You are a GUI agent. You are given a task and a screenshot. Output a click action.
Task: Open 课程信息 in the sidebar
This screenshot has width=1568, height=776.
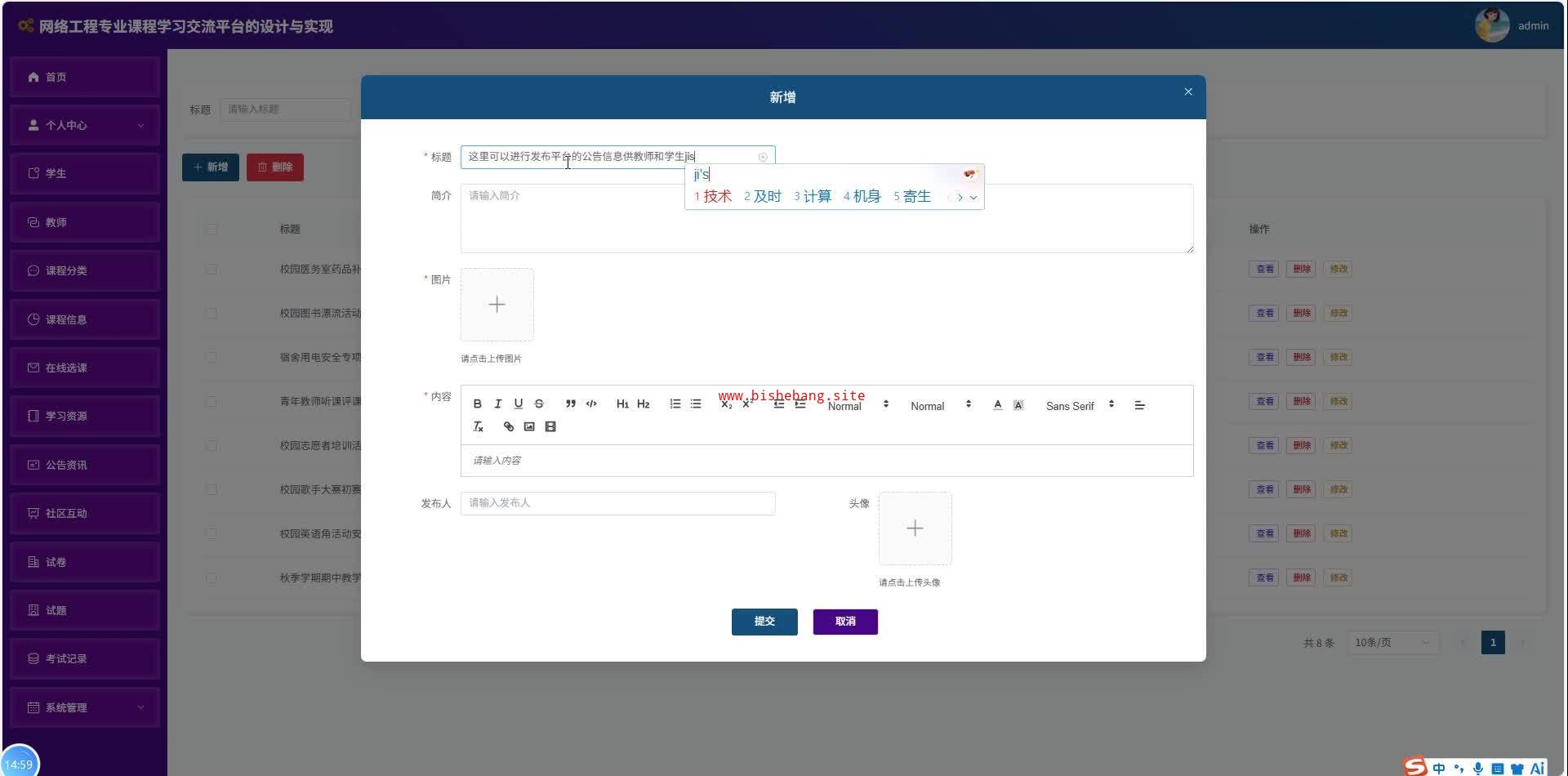(85, 319)
